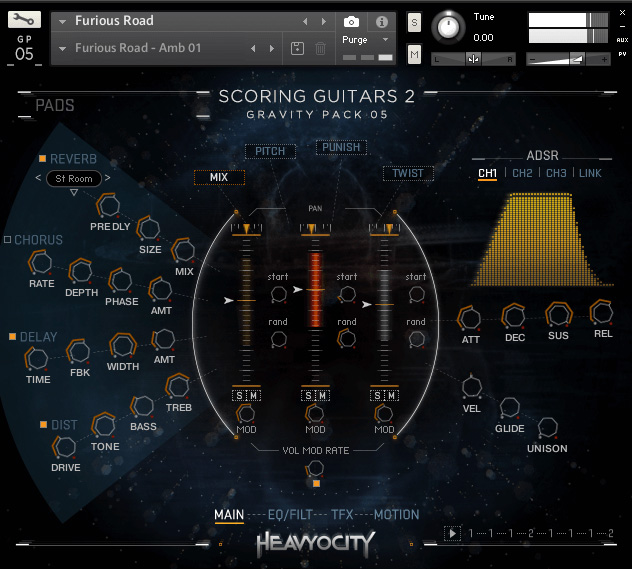This screenshot has height=569, width=632.
Task: Click the chorus DEPTH knob
Action: (x=81, y=271)
